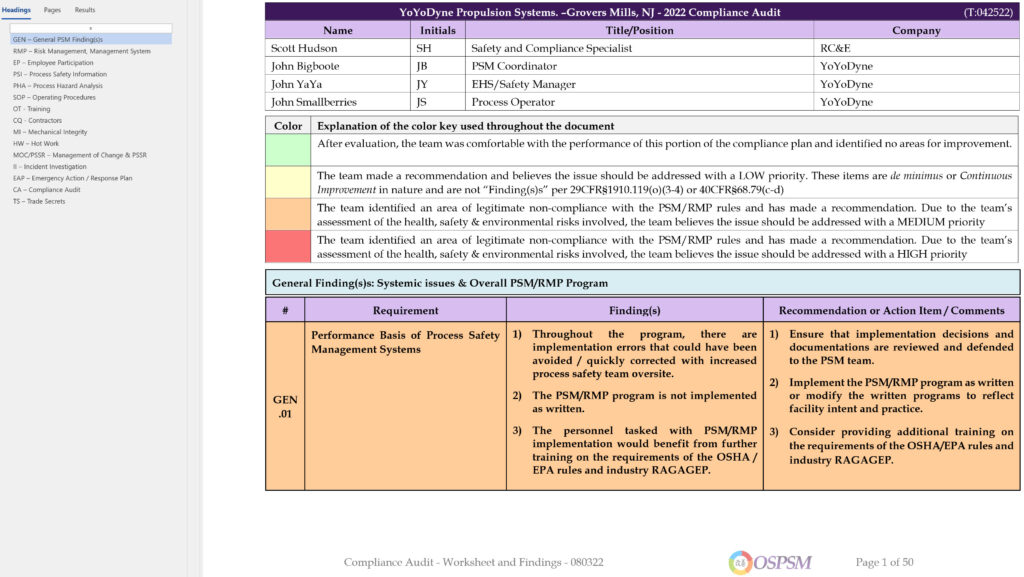Click the 'Page 1 of 50' footer text

(x=884, y=562)
